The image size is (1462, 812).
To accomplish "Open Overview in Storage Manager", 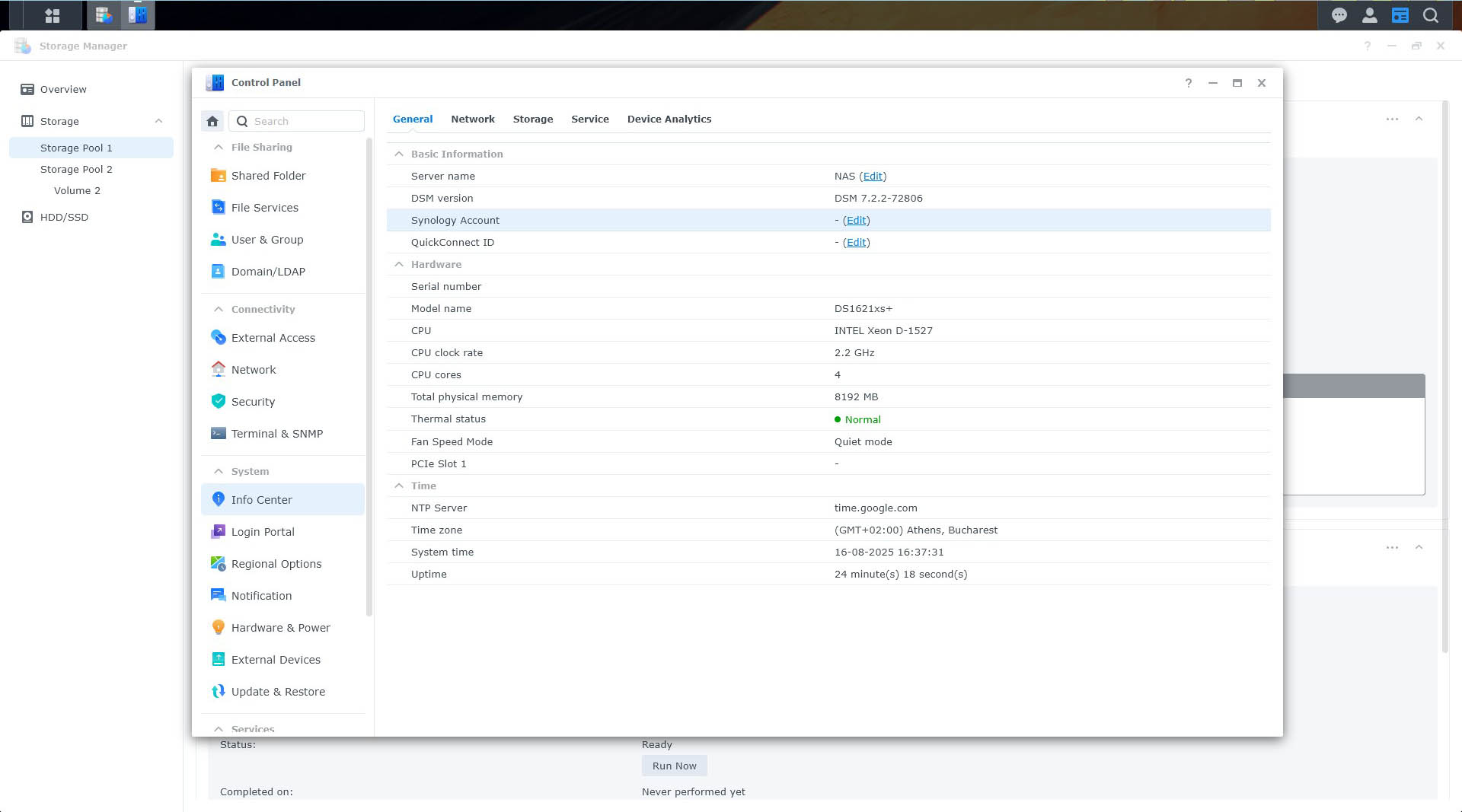I will coord(91,89).
